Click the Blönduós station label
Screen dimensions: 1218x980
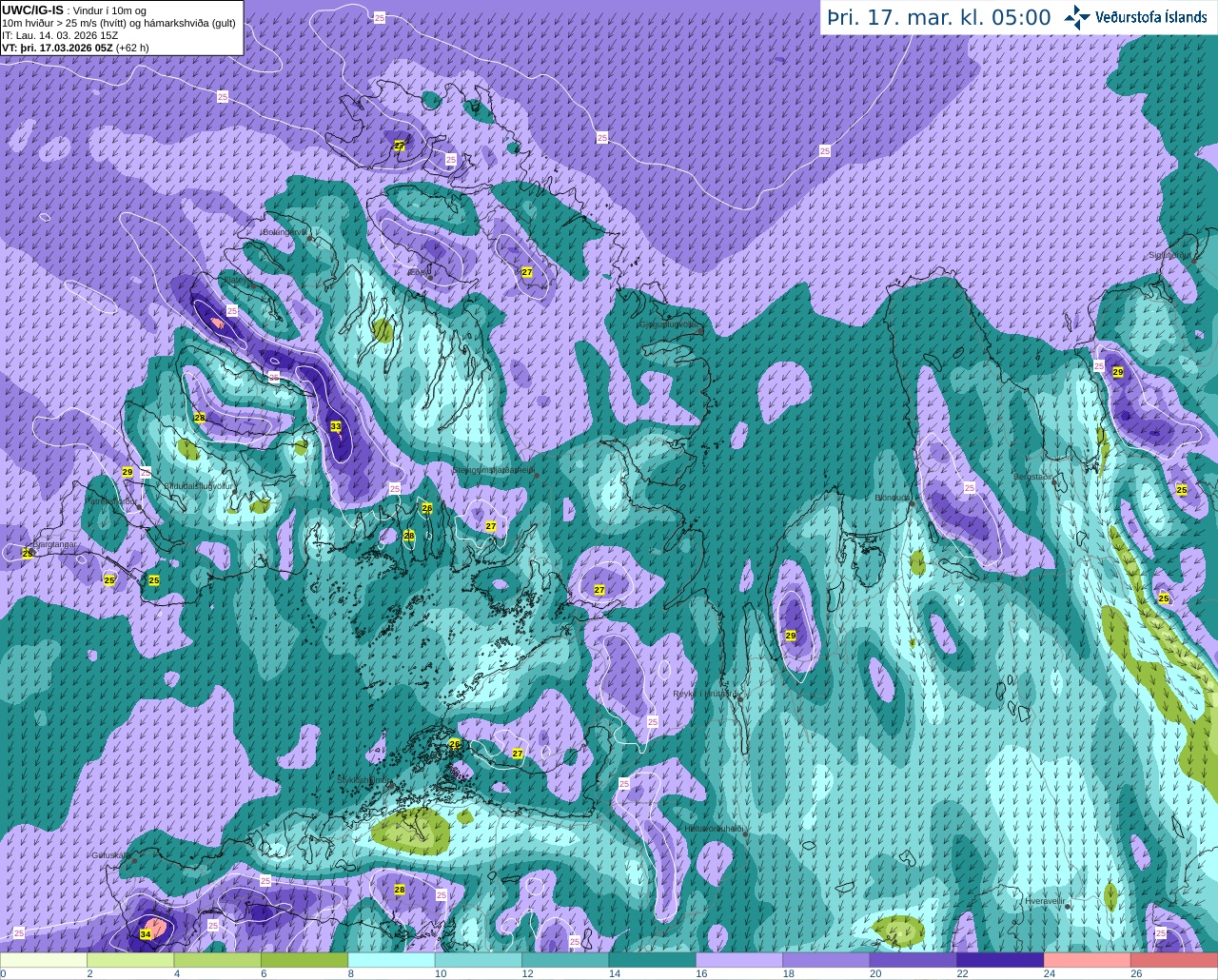point(893,498)
